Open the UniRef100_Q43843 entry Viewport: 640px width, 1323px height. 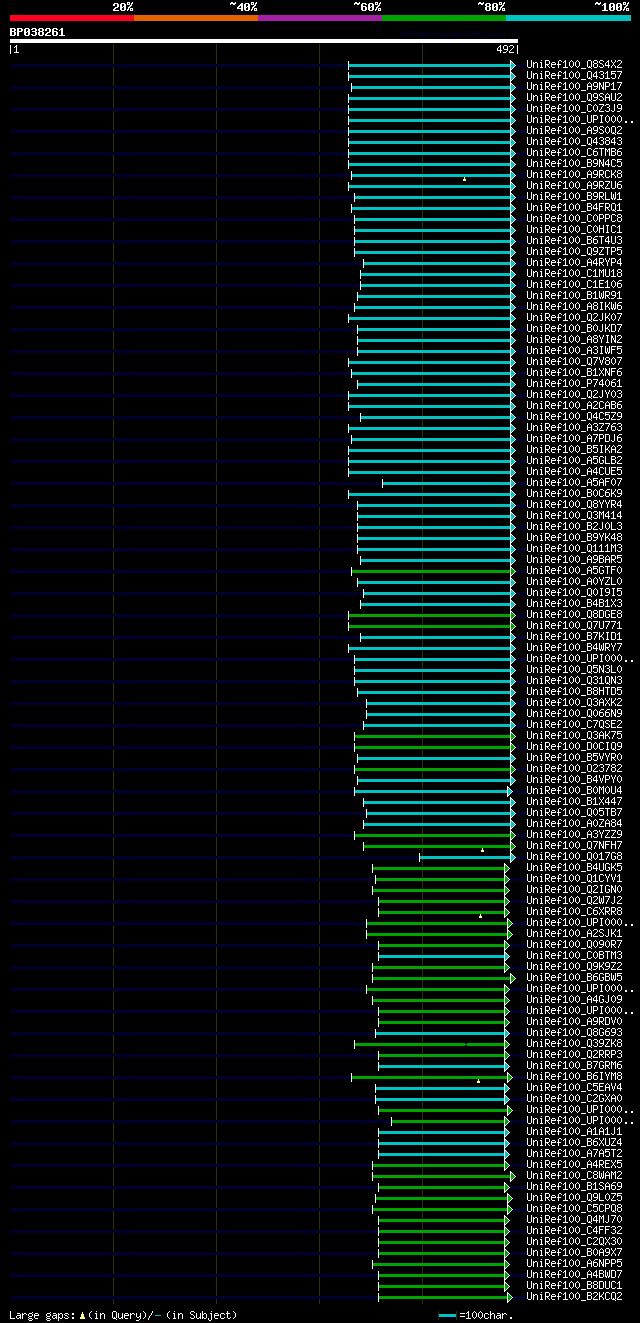574,141
